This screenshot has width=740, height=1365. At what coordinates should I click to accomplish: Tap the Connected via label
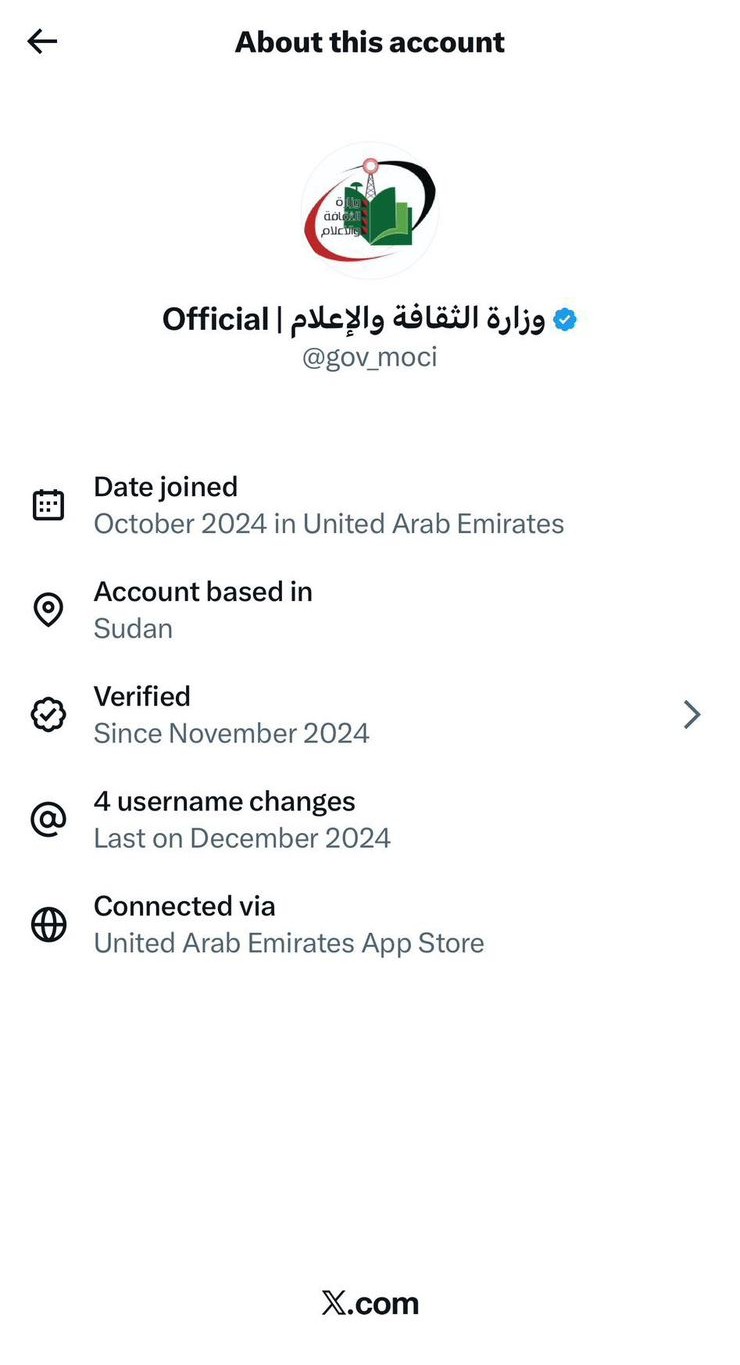(184, 906)
